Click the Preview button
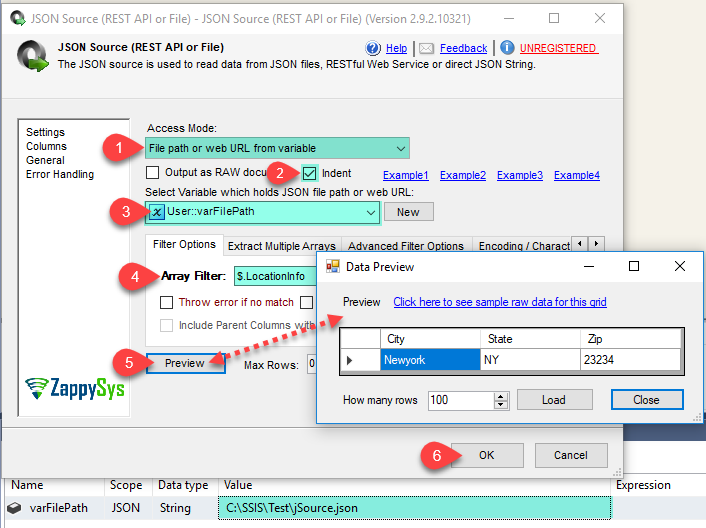The image size is (706, 528). [185, 363]
